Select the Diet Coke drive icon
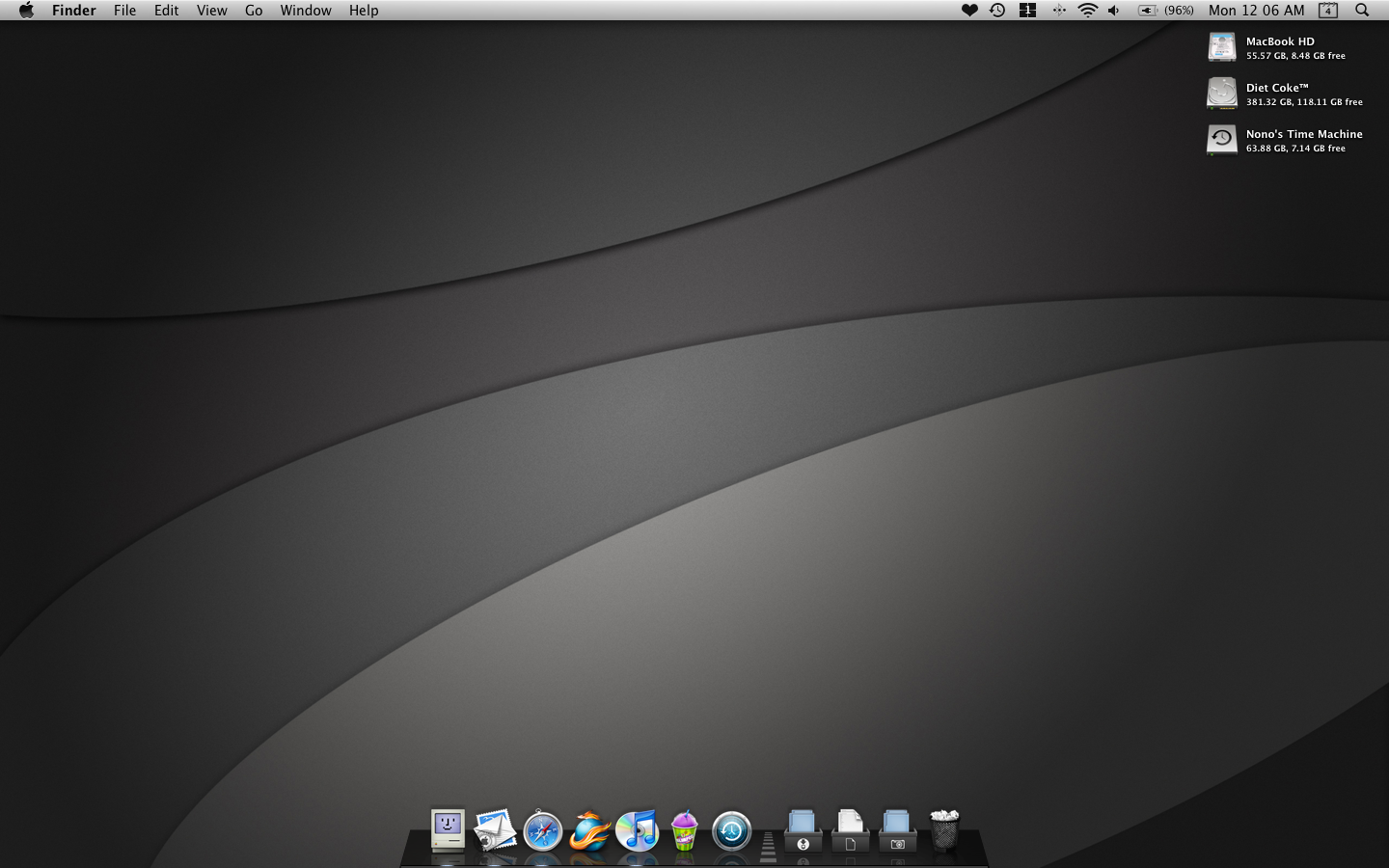Viewport: 1389px width, 868px height. 1222,94
